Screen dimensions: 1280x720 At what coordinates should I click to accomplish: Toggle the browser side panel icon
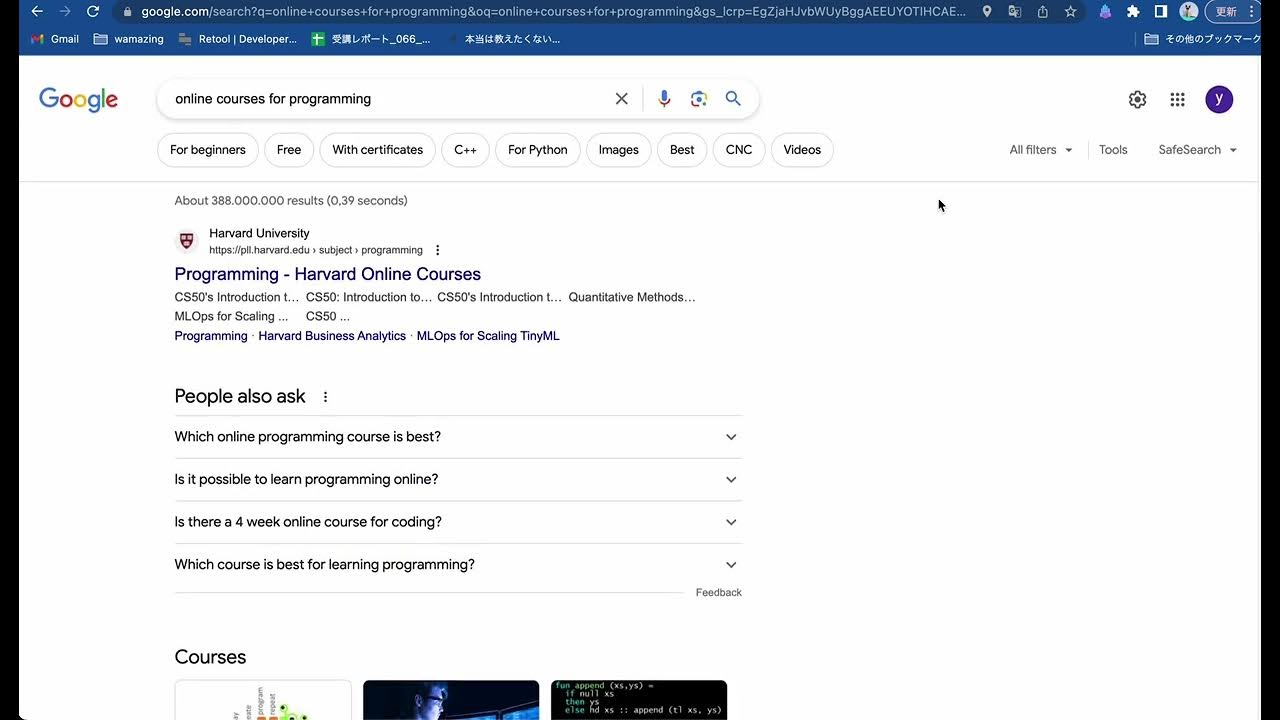[1161, 11]
